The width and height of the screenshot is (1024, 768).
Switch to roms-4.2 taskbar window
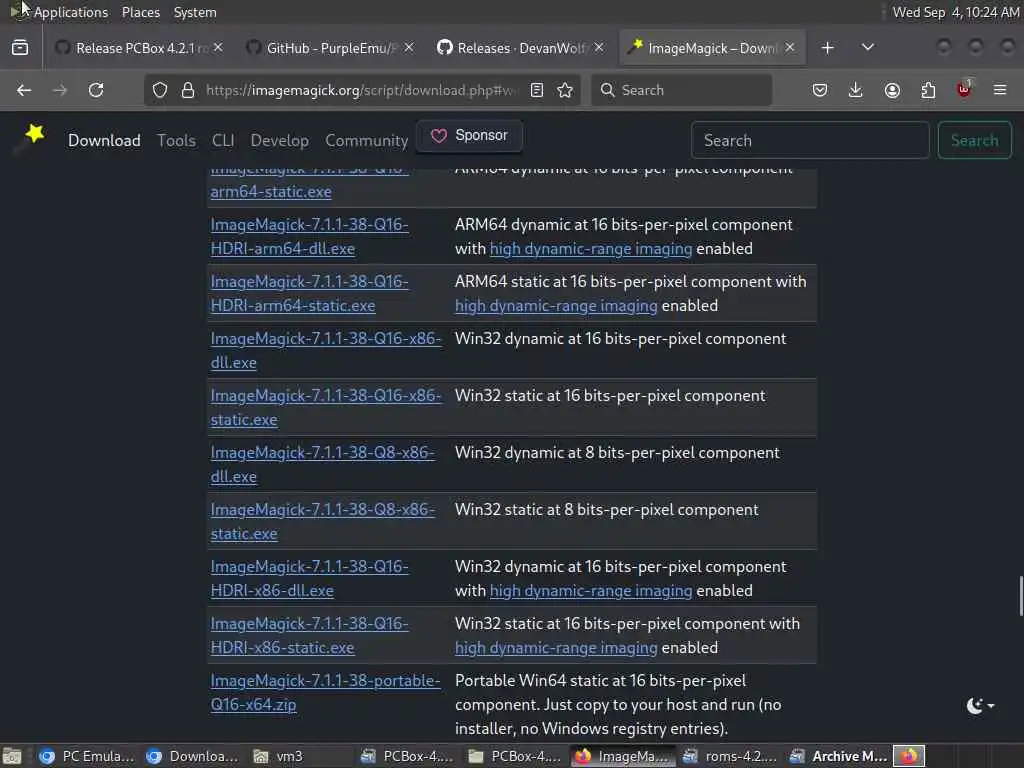tap(731, 756)
